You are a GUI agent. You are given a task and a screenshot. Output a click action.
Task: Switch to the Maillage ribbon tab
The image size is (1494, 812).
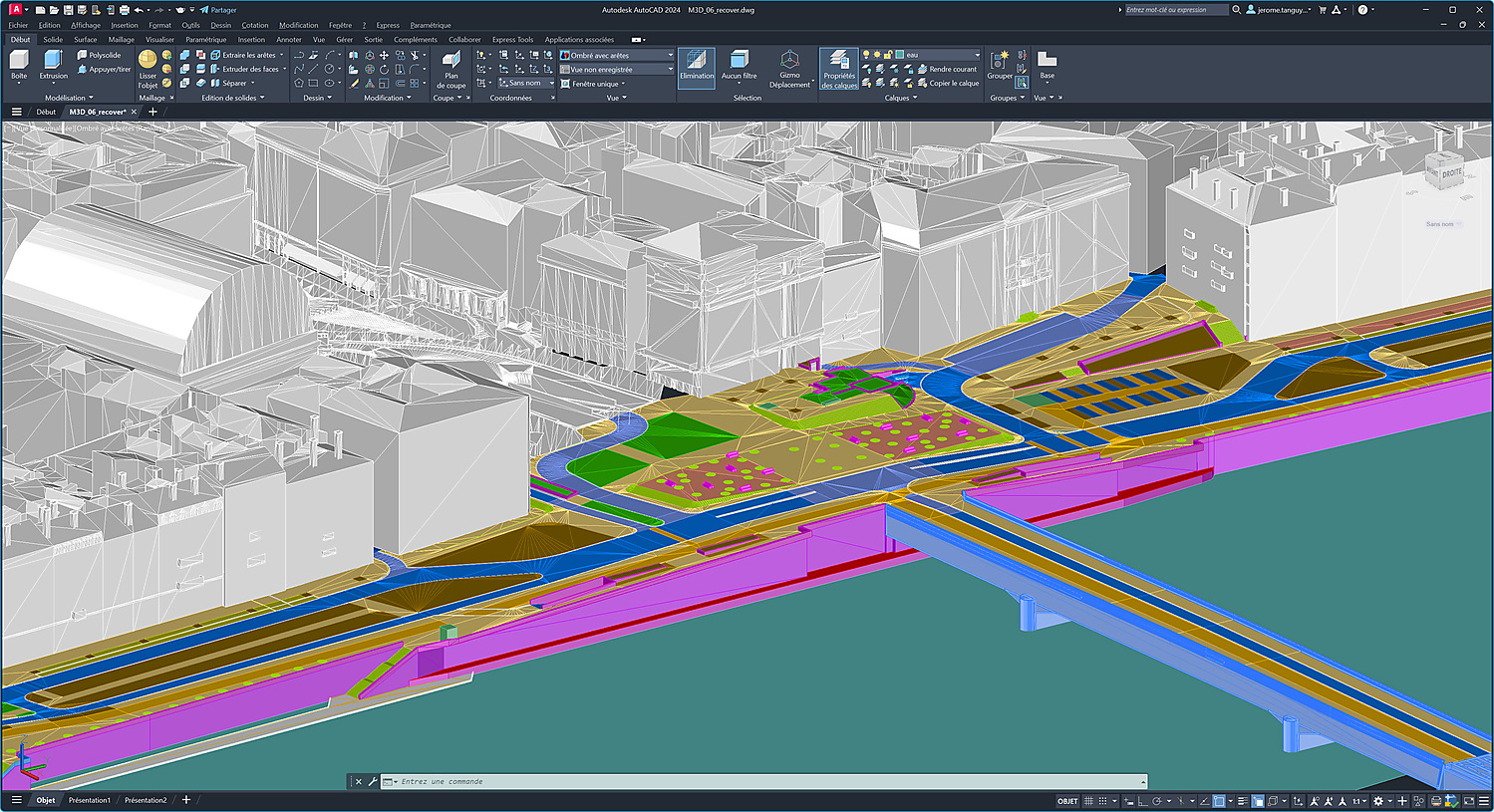121,40
